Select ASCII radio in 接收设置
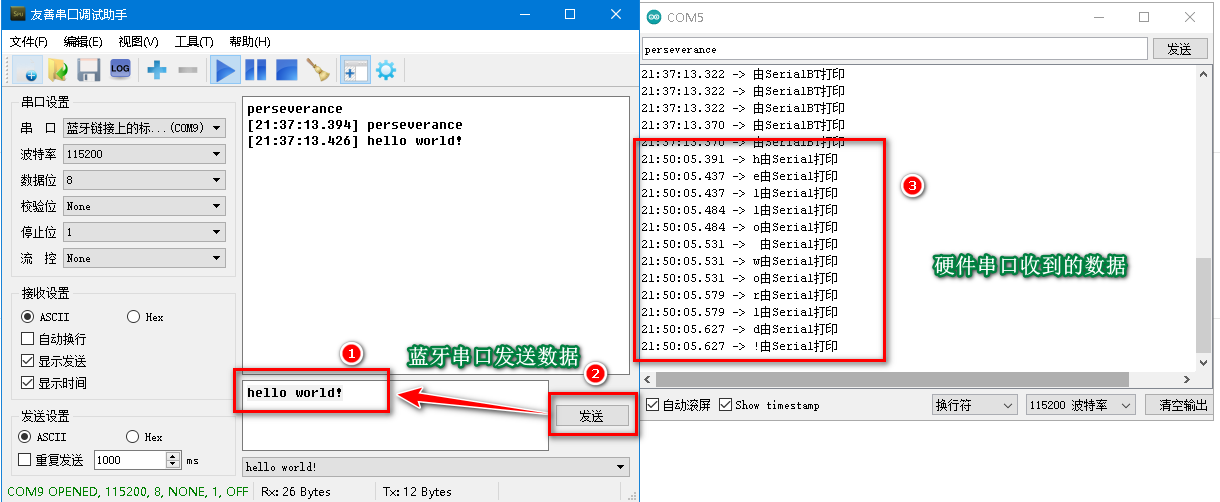 (x=27, y=317)
